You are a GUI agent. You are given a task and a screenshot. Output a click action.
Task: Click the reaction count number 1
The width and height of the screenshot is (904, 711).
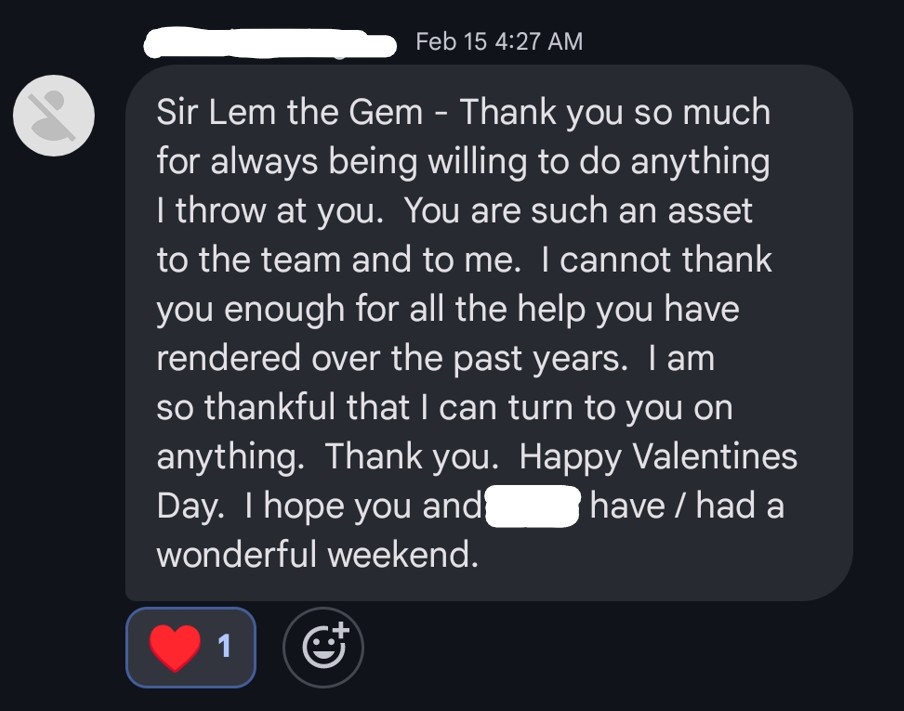click(x=224, y=647)
